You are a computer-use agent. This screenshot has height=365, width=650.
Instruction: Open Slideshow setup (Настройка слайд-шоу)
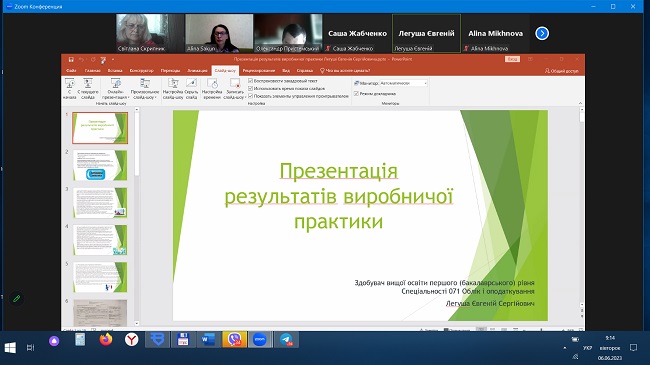(173, 88)
